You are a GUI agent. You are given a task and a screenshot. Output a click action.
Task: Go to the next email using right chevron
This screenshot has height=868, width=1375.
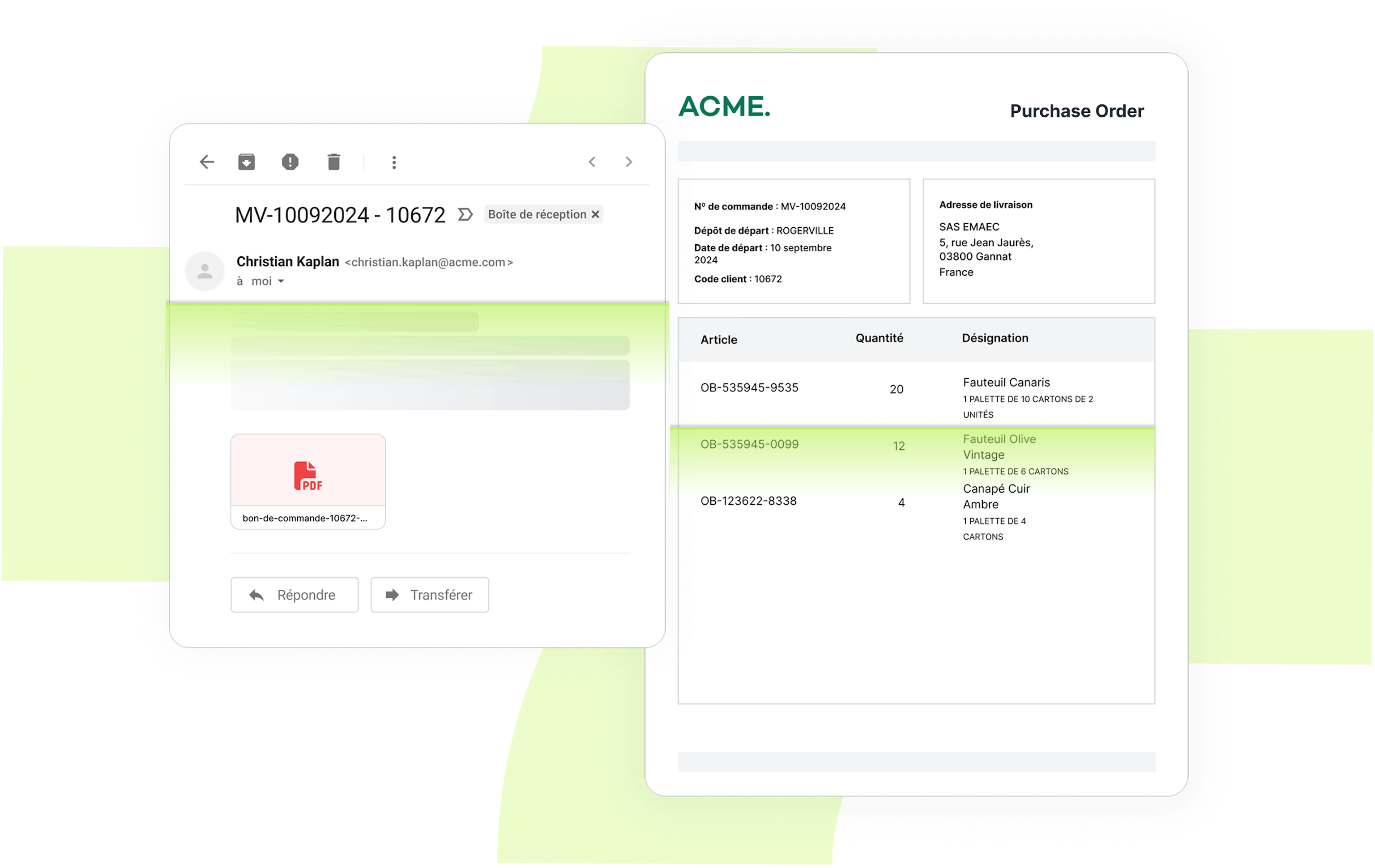point(629,162)
